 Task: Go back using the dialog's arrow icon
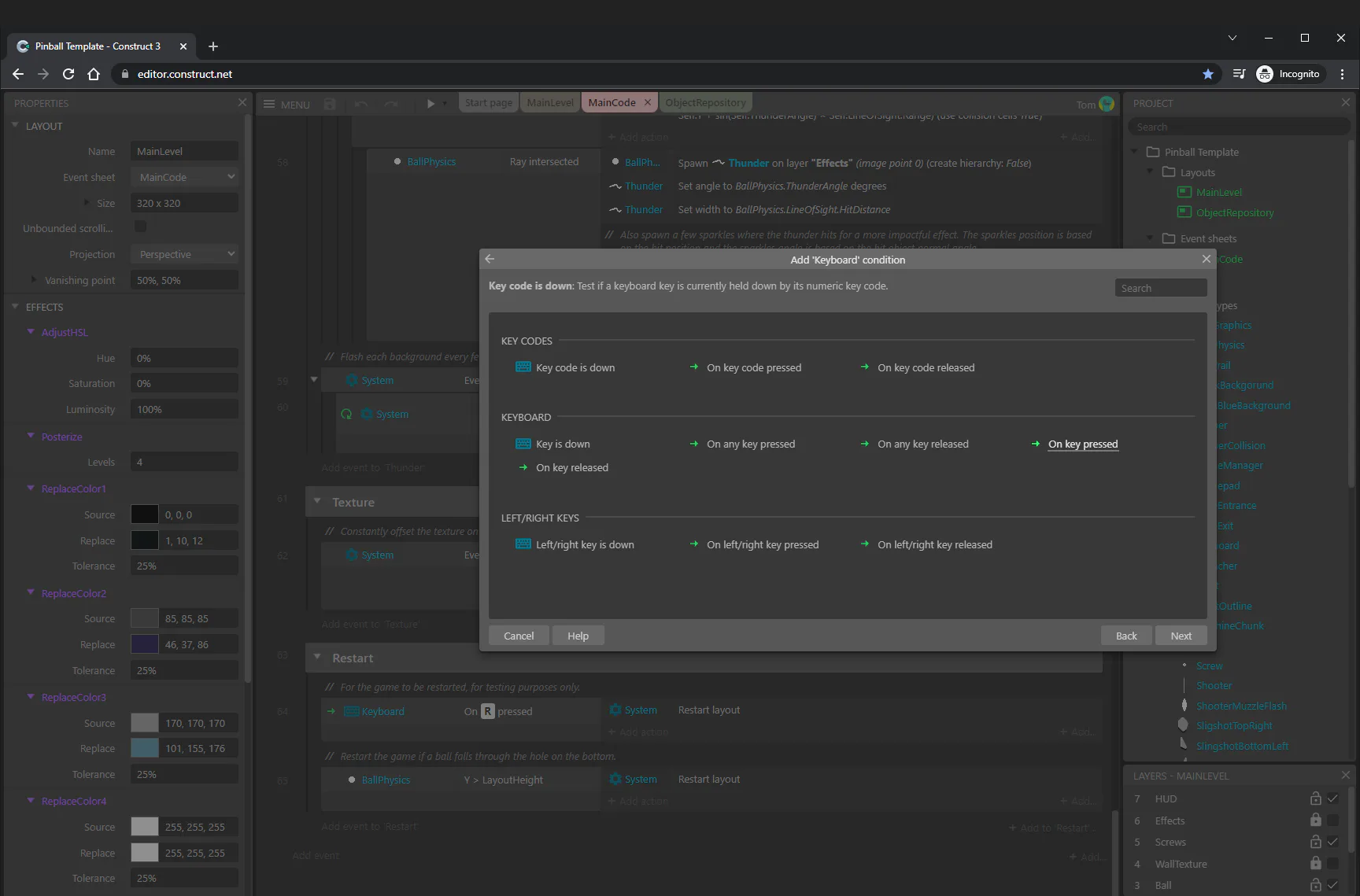pos(490,259)
